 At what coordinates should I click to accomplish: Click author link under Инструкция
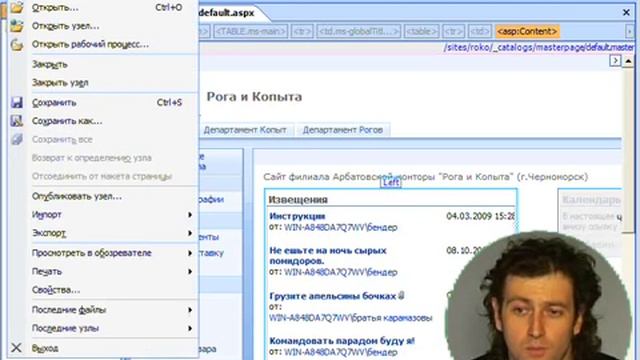coord(340,227)
